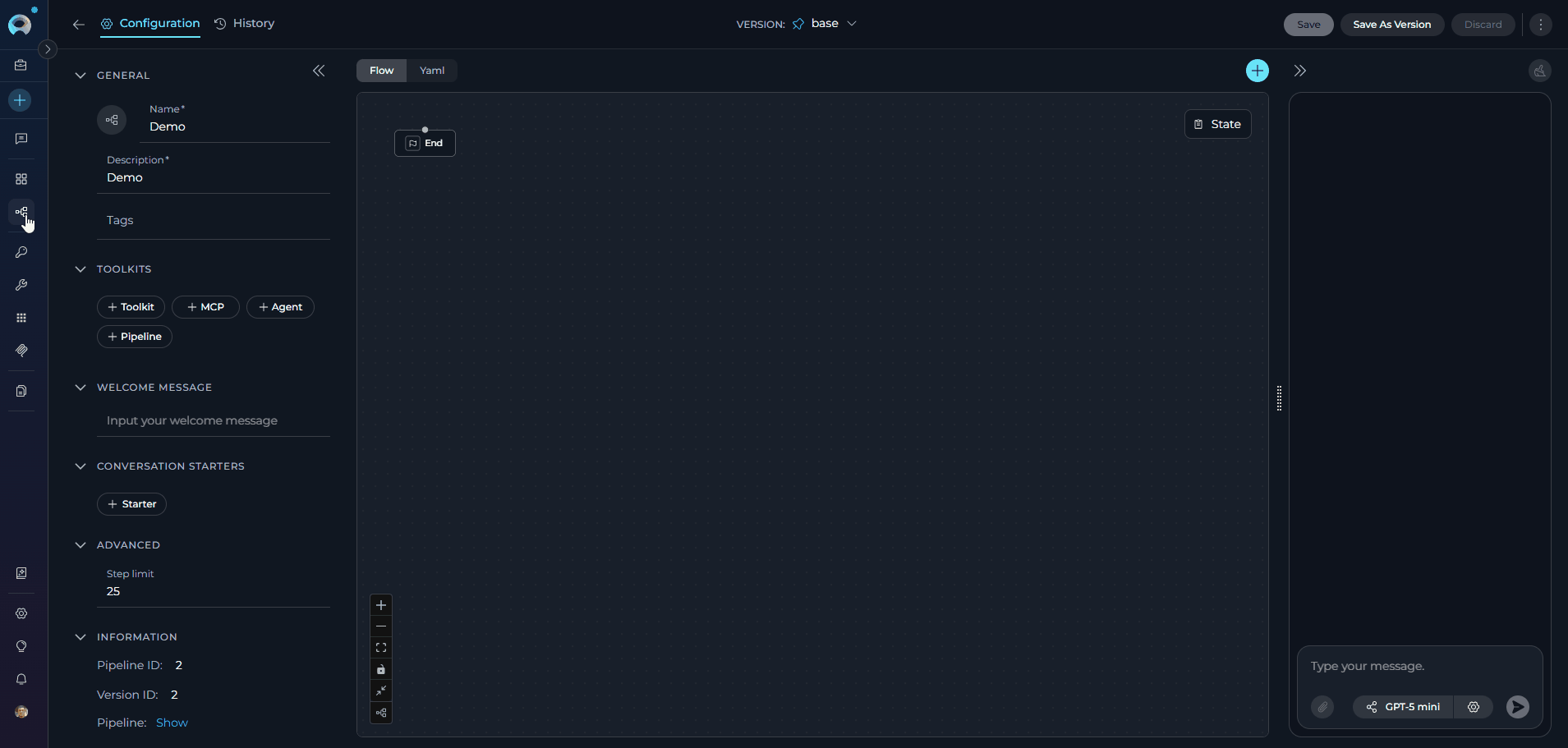
Task: Zoom in on the flow canvas
Action: (380, 605)
